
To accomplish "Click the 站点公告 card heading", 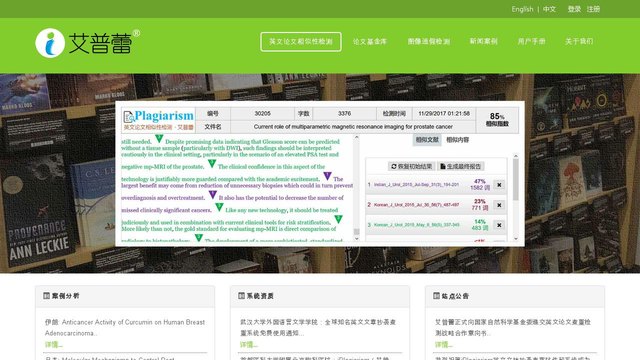I will point(455,296).
